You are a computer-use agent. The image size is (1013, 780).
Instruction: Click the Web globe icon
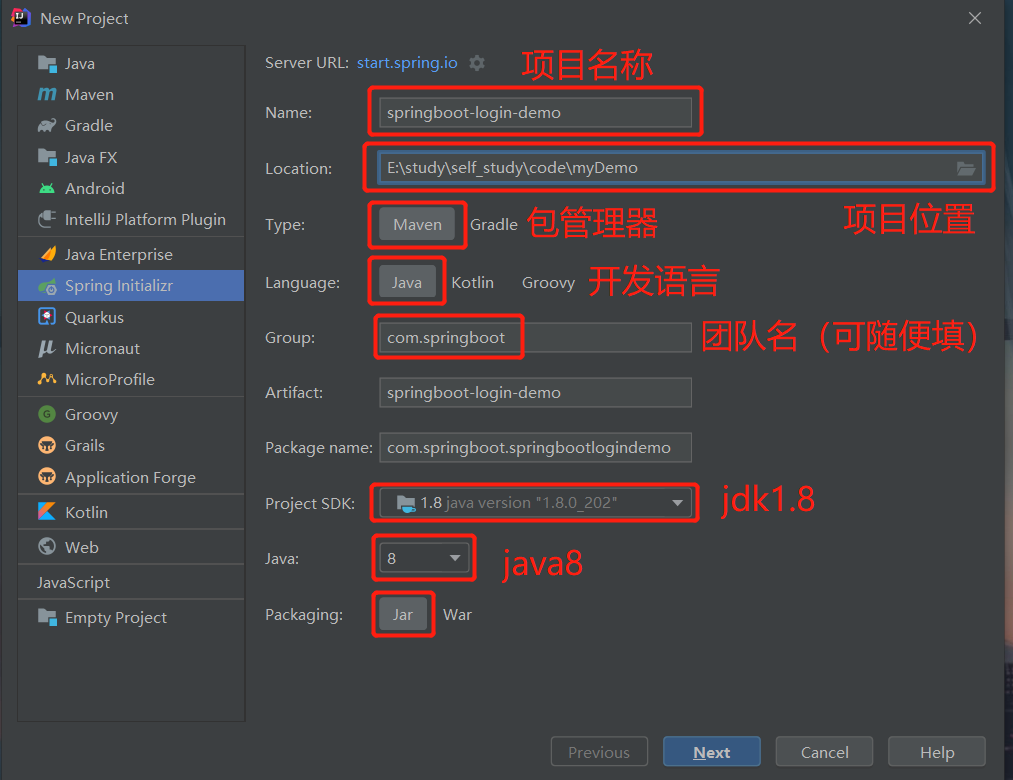(47, 547)
